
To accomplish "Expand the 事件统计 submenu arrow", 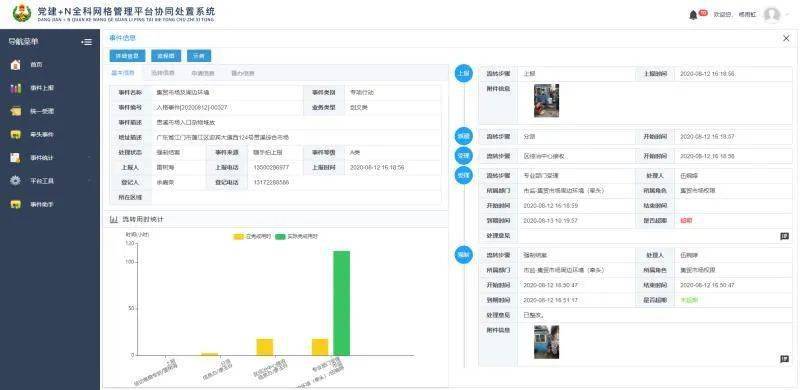I will coord(90,158).
